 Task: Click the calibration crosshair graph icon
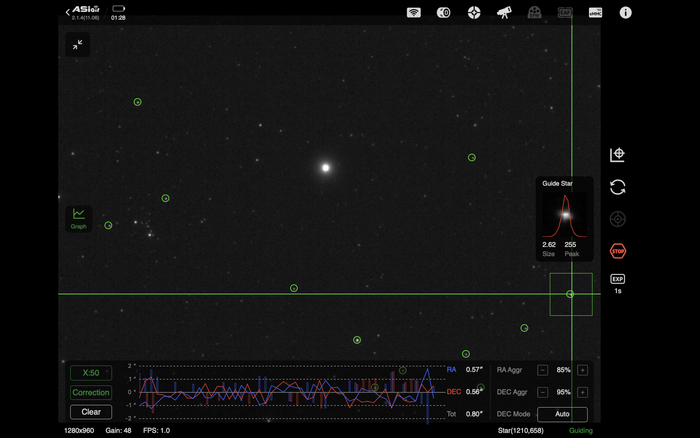click(x=617, y=155)
